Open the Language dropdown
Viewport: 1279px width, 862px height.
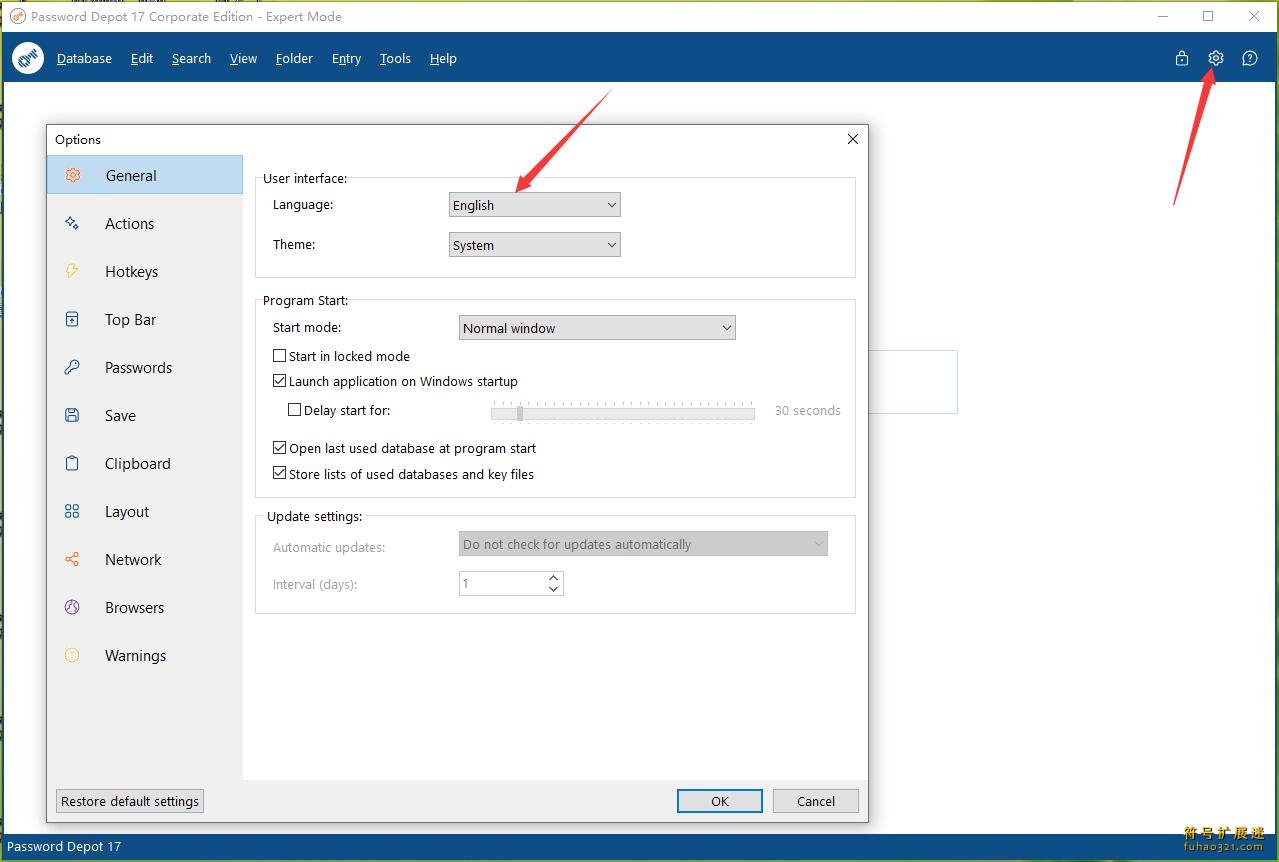pyautogui.click(x=535, y=205)
